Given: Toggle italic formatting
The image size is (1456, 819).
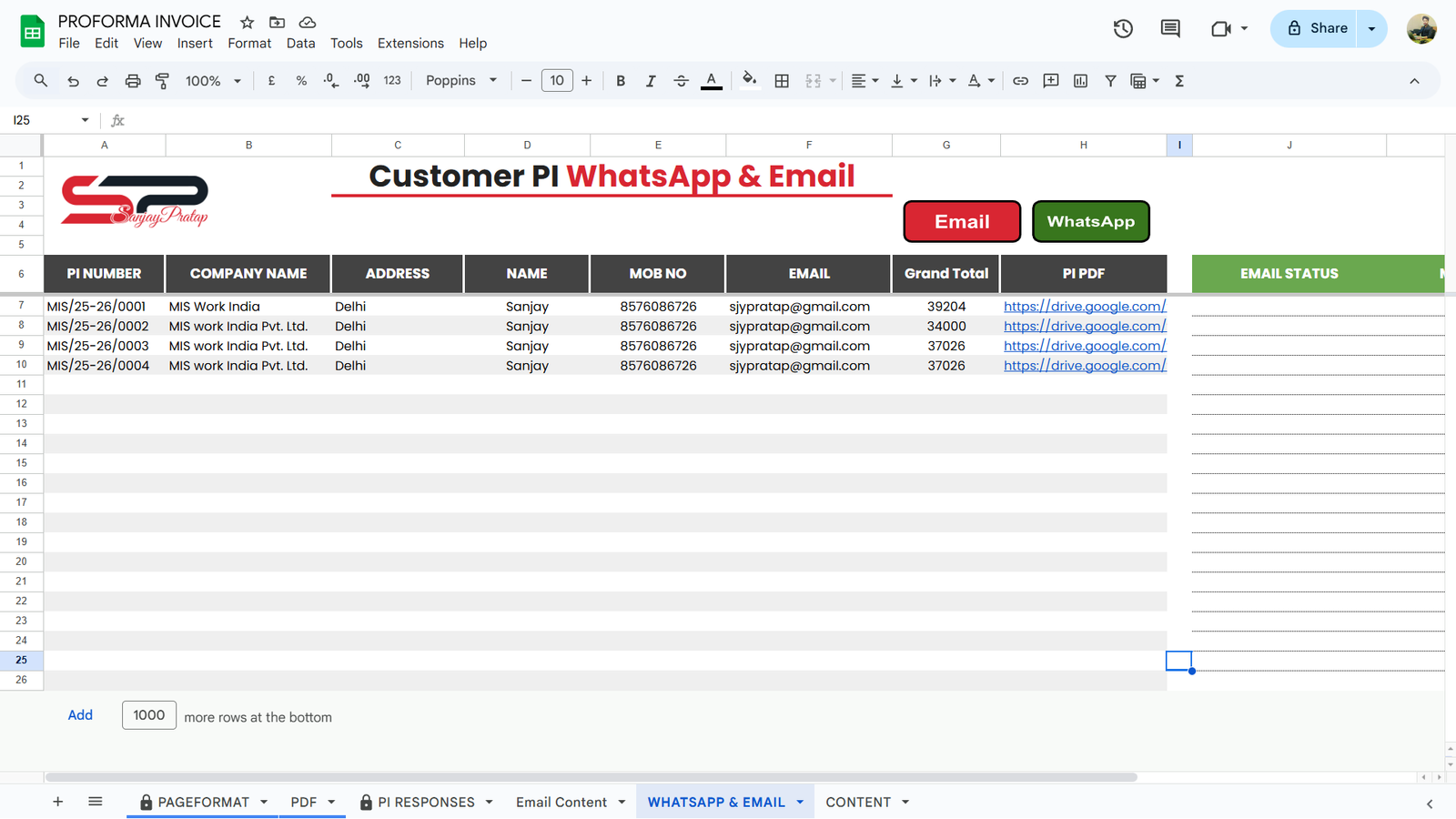Looking at the screenshot, I should (651, 81).
